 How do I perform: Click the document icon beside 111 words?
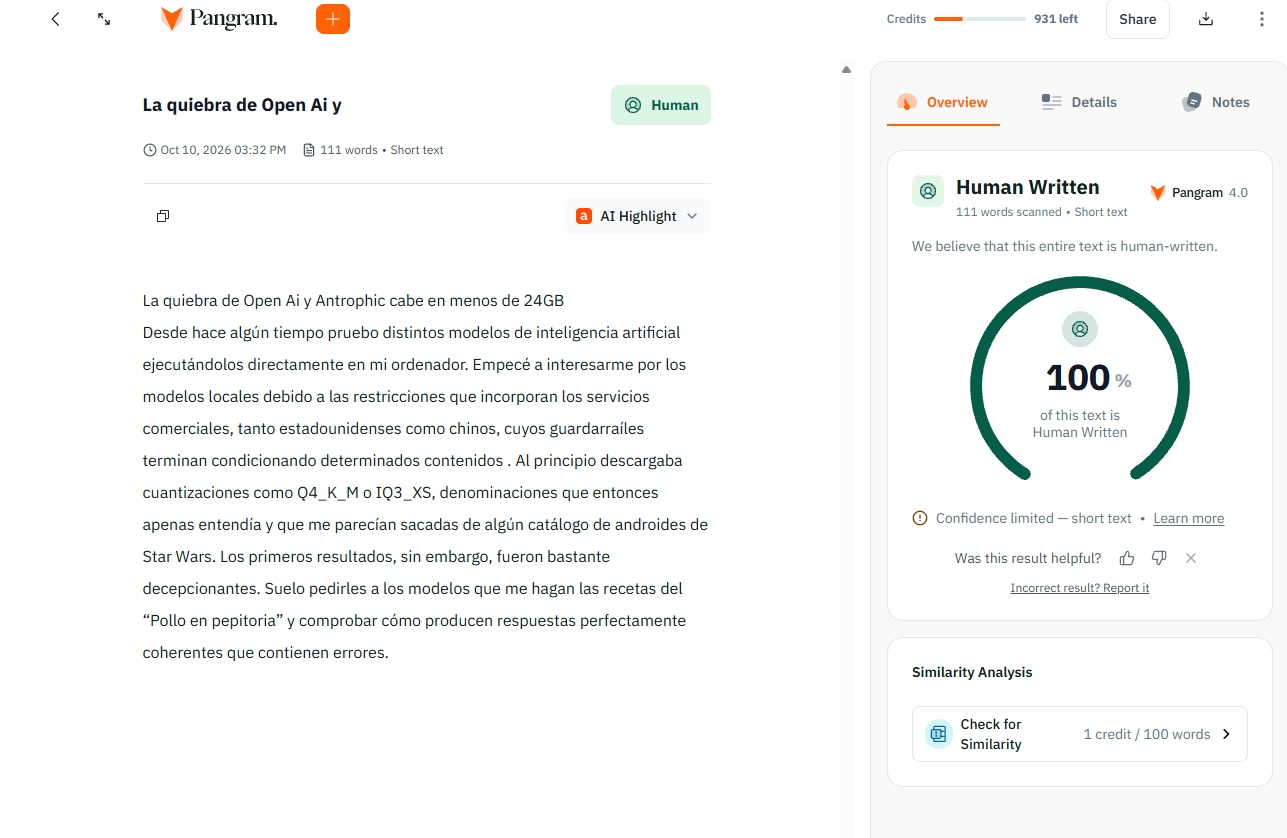(x=310, y=150)
